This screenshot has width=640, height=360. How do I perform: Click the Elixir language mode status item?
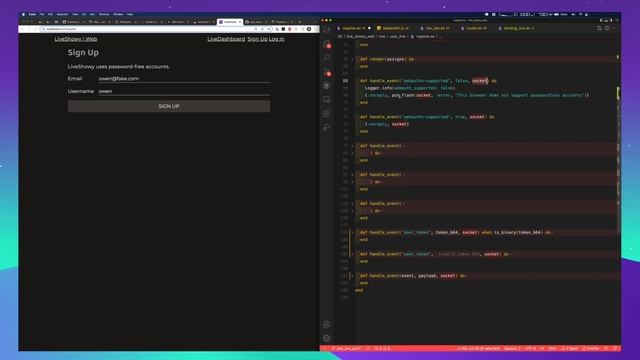tap(553, 349)
